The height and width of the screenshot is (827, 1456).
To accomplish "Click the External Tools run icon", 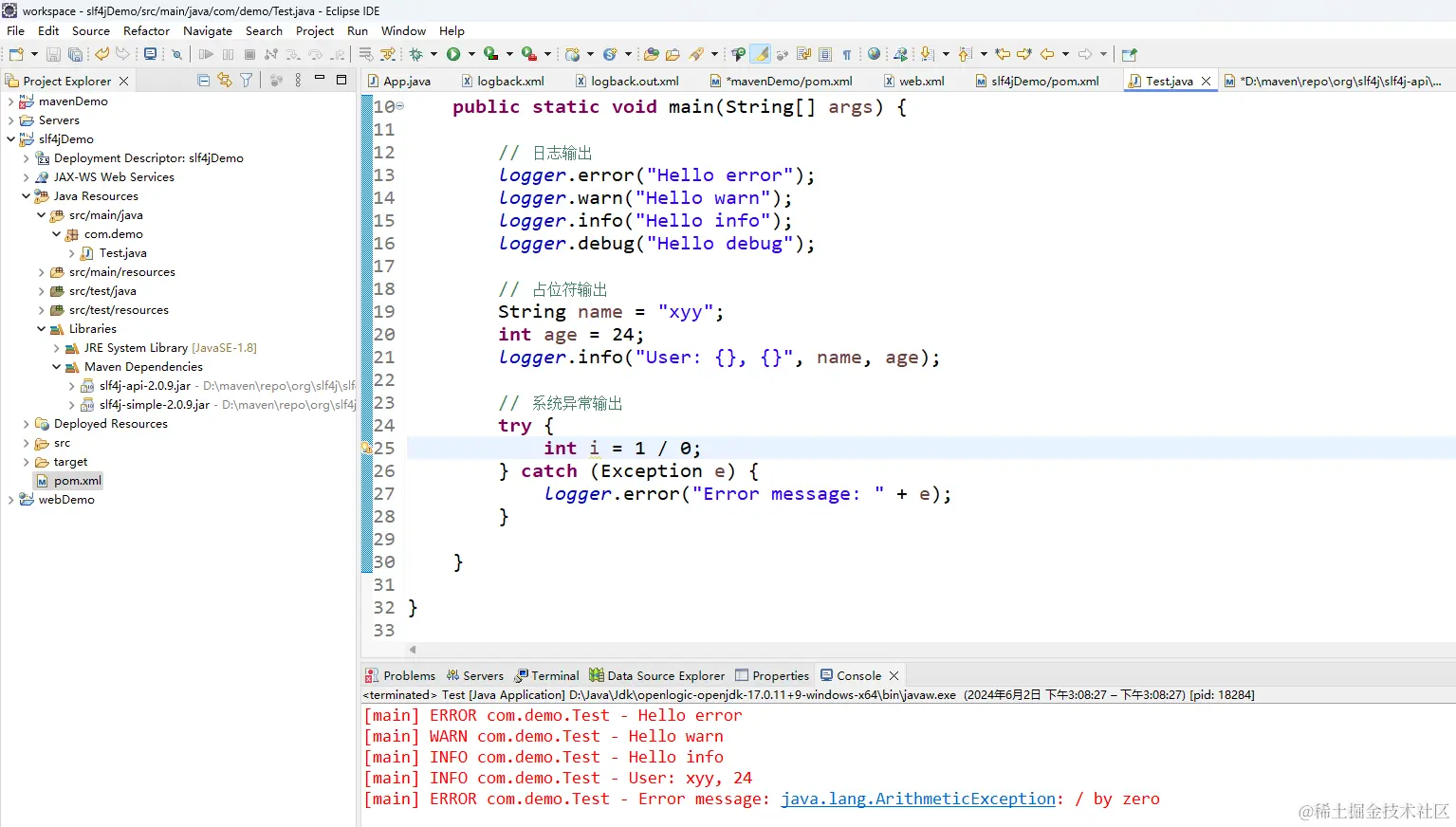I will tap(529, 54).
